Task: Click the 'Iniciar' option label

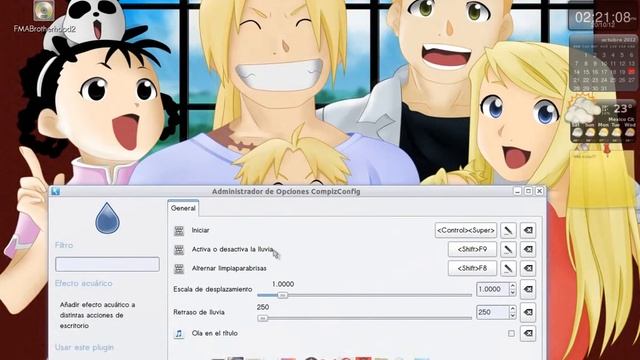Action: (x=200, y=230)
